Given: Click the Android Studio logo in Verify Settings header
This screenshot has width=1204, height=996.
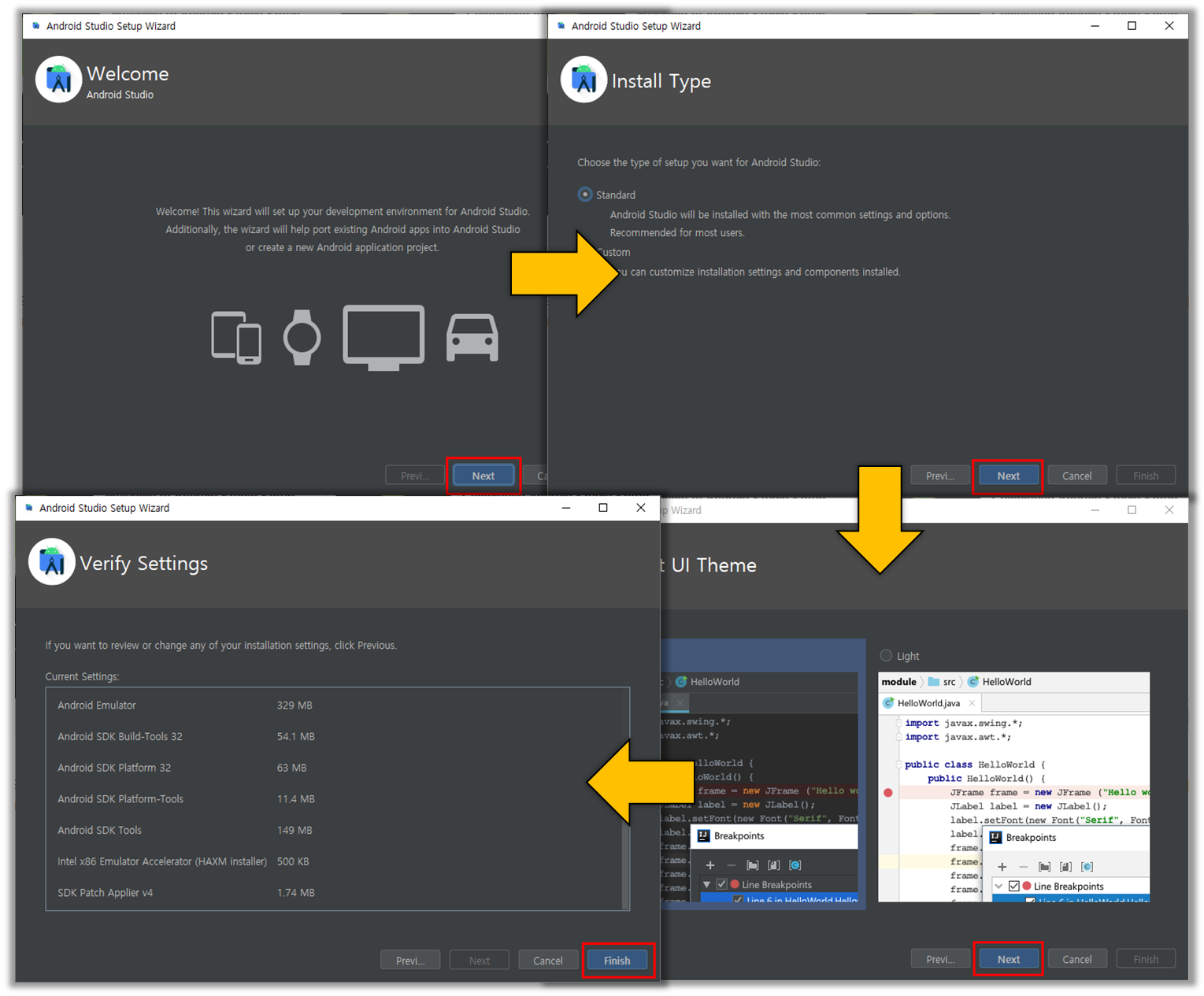Looking at the screenshot, I should [x=52, y=561].
